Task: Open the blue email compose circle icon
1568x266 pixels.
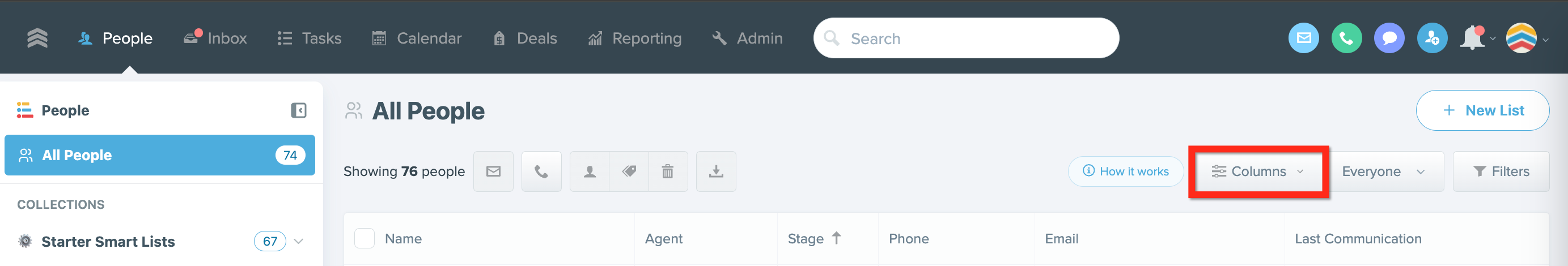Action: [1303, 38]
